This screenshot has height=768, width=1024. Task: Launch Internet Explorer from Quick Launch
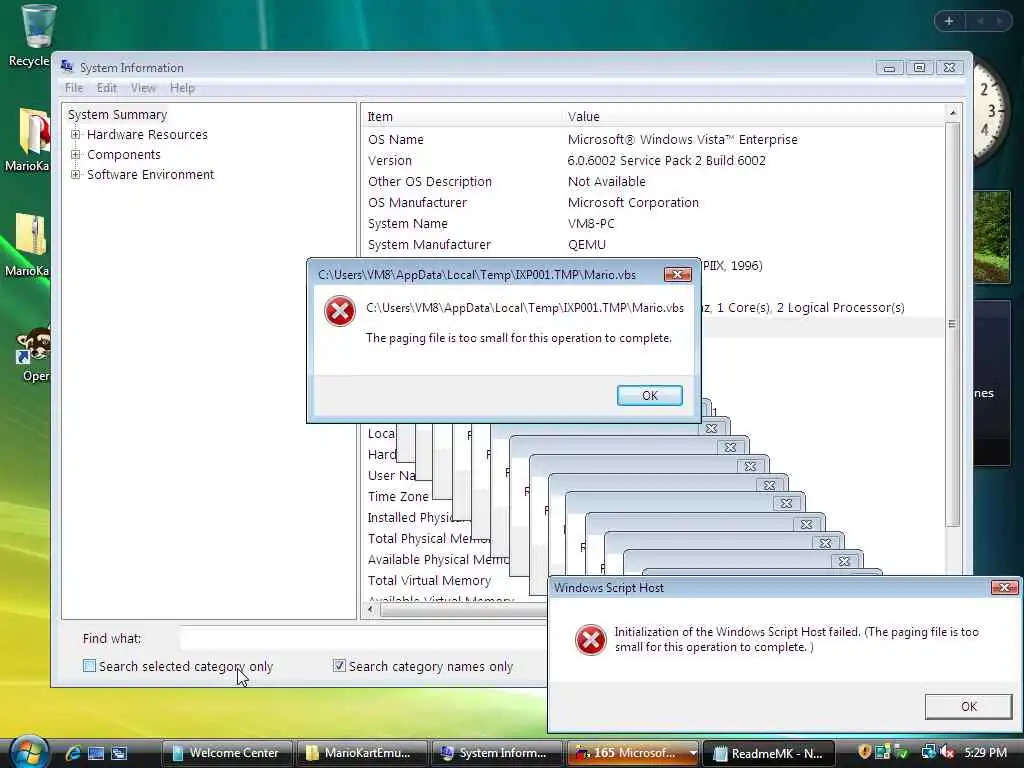click(x=72, y=753)
